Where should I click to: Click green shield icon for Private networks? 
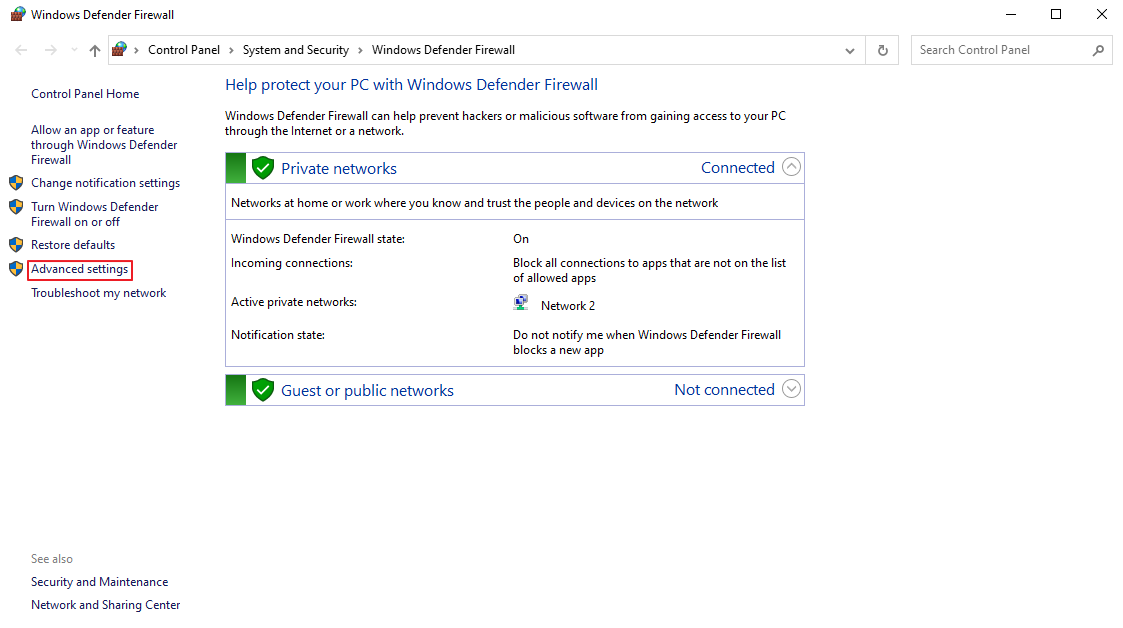tap(263, 168)
